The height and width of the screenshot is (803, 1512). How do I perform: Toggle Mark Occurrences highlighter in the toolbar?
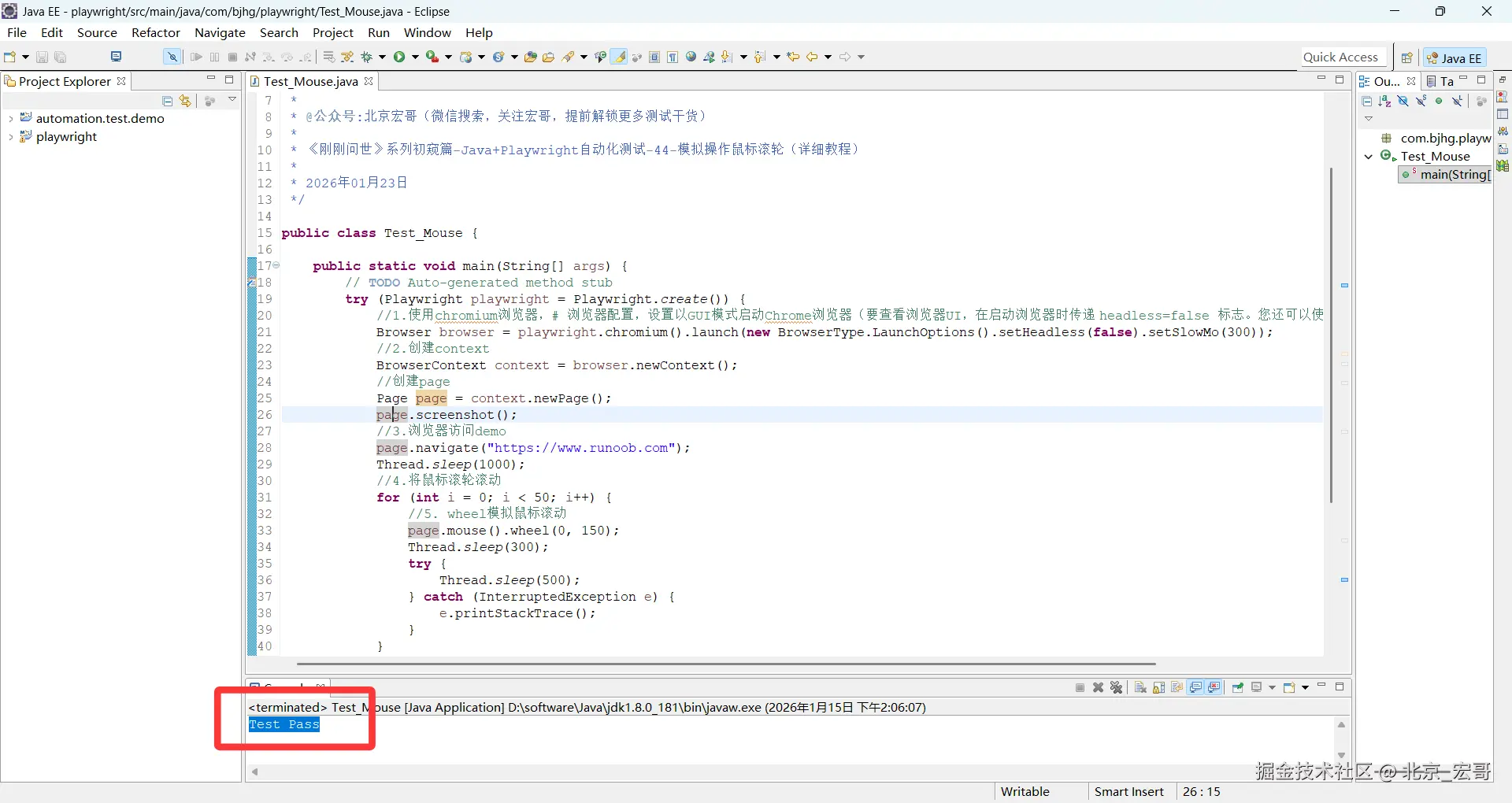pos(620,57)
